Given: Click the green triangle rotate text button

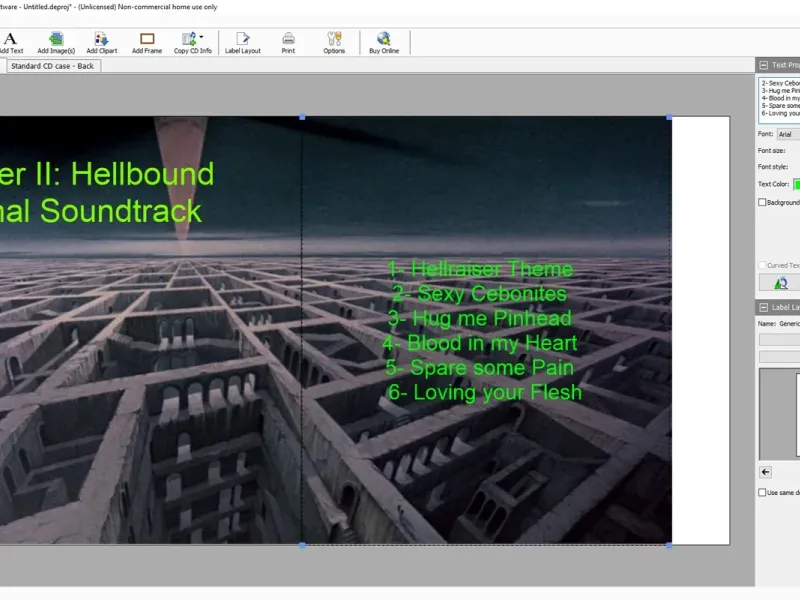Looking at the screenshot, I should point(781,283).
